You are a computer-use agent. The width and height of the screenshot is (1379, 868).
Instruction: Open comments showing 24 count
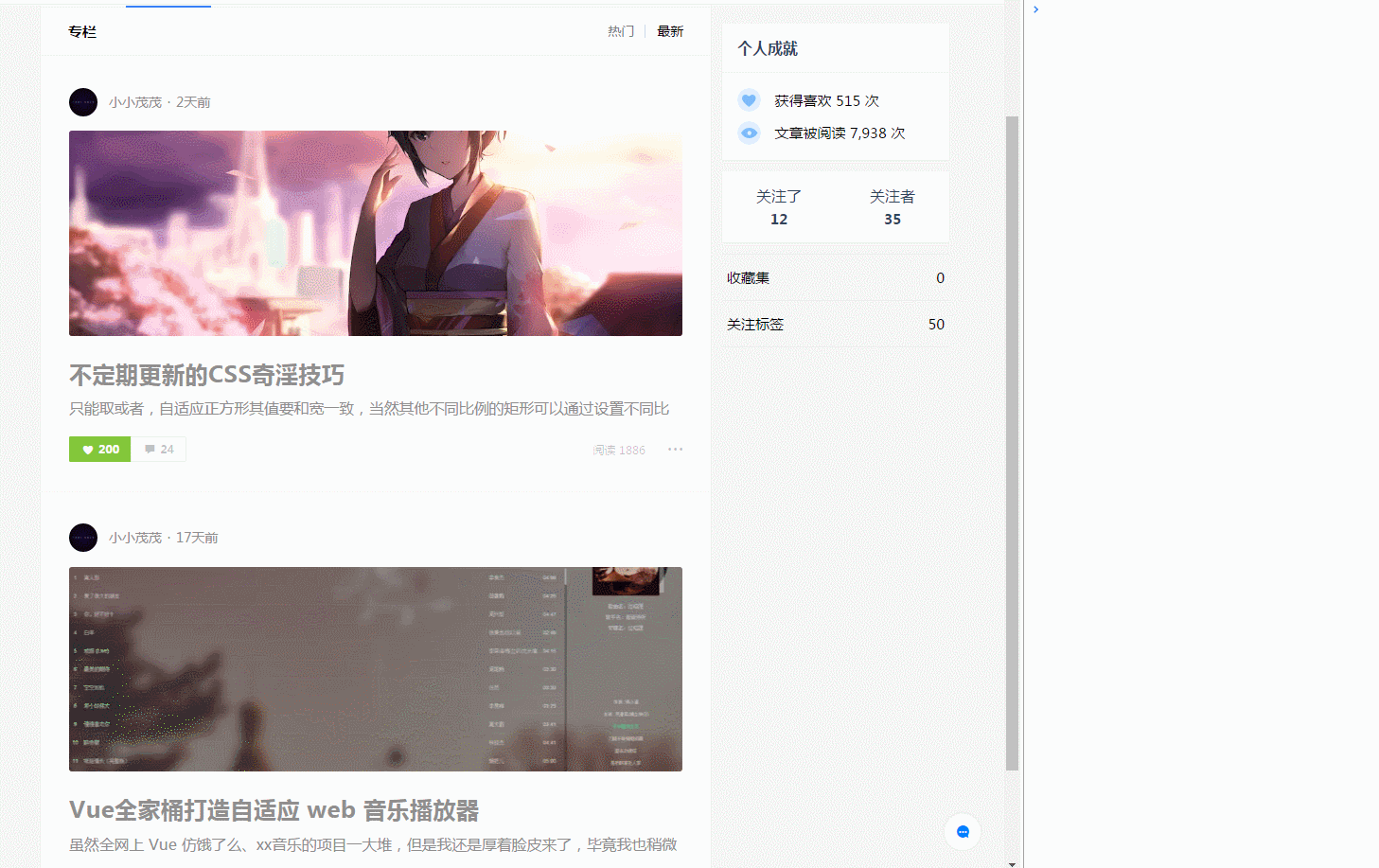pyautogui.click(x=159, y=450)
